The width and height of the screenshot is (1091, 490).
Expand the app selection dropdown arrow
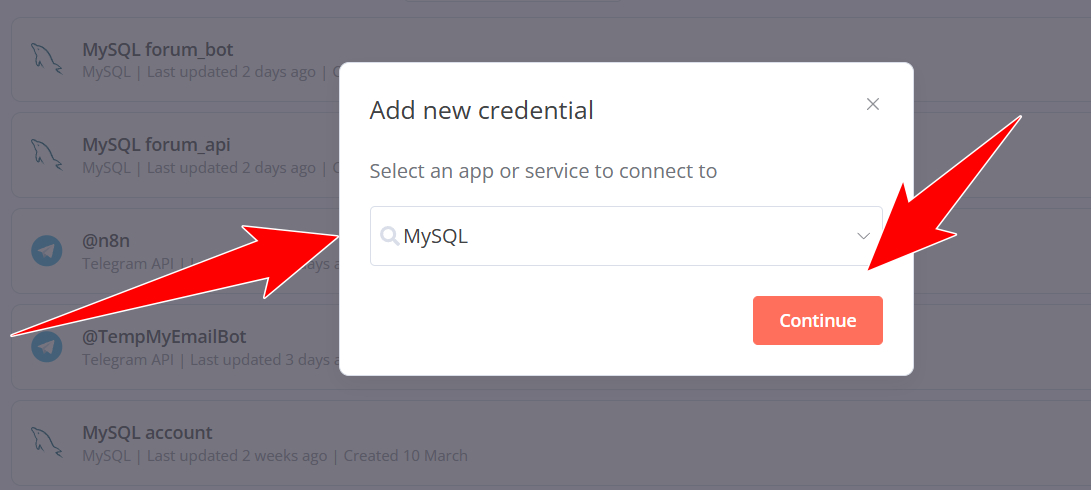tap(863, 237)
